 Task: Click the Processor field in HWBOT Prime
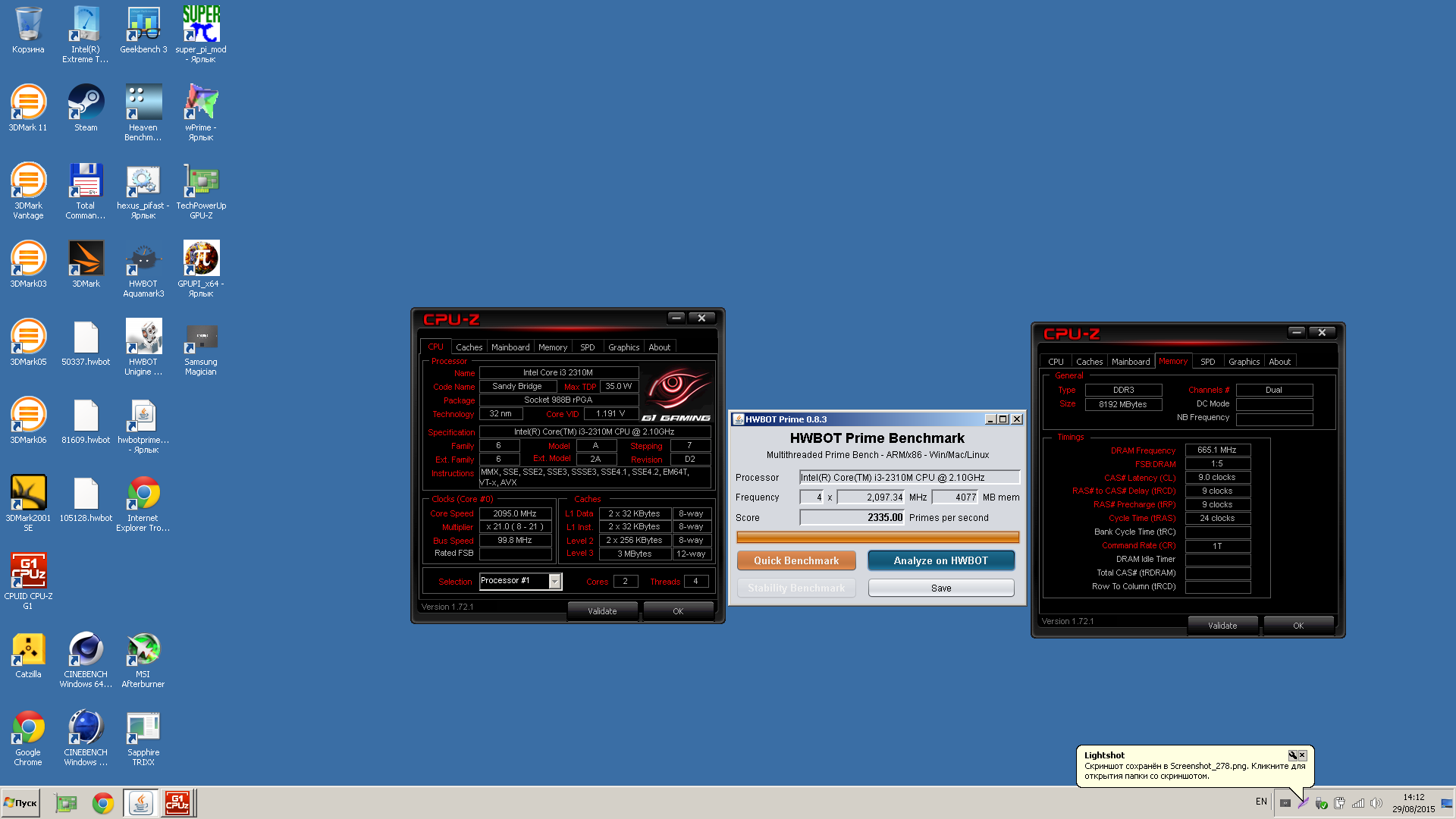909,477
